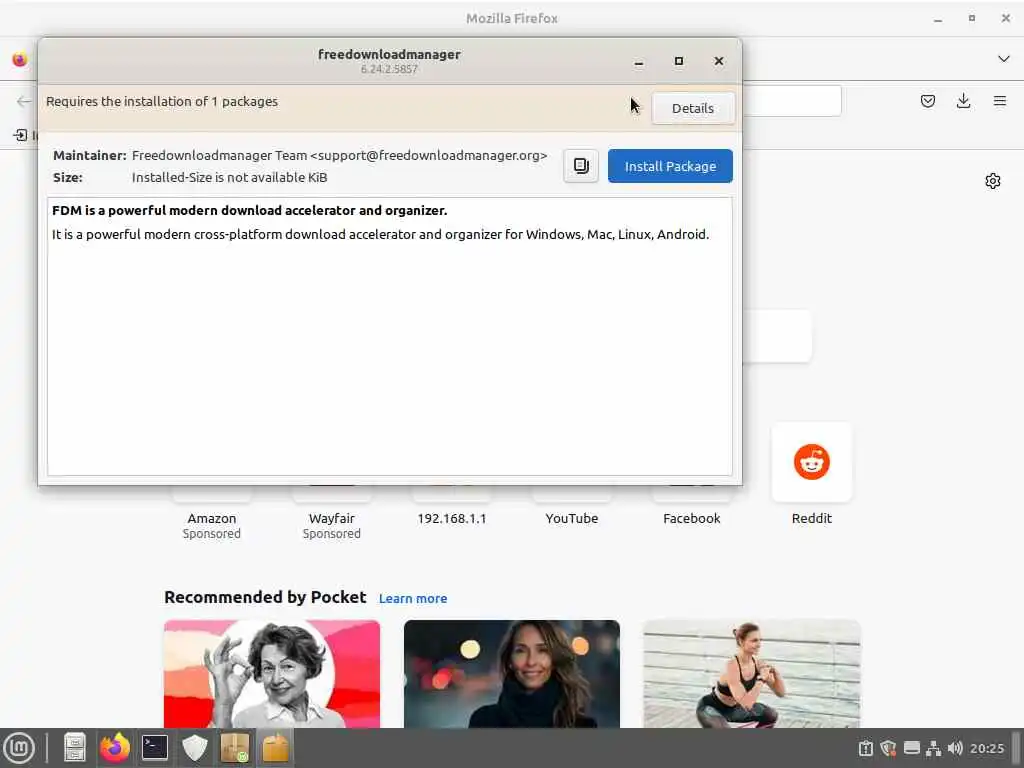Screen dimensions: 1024x768
Task: Go back with Firefox back arrow
Action: 24,101
